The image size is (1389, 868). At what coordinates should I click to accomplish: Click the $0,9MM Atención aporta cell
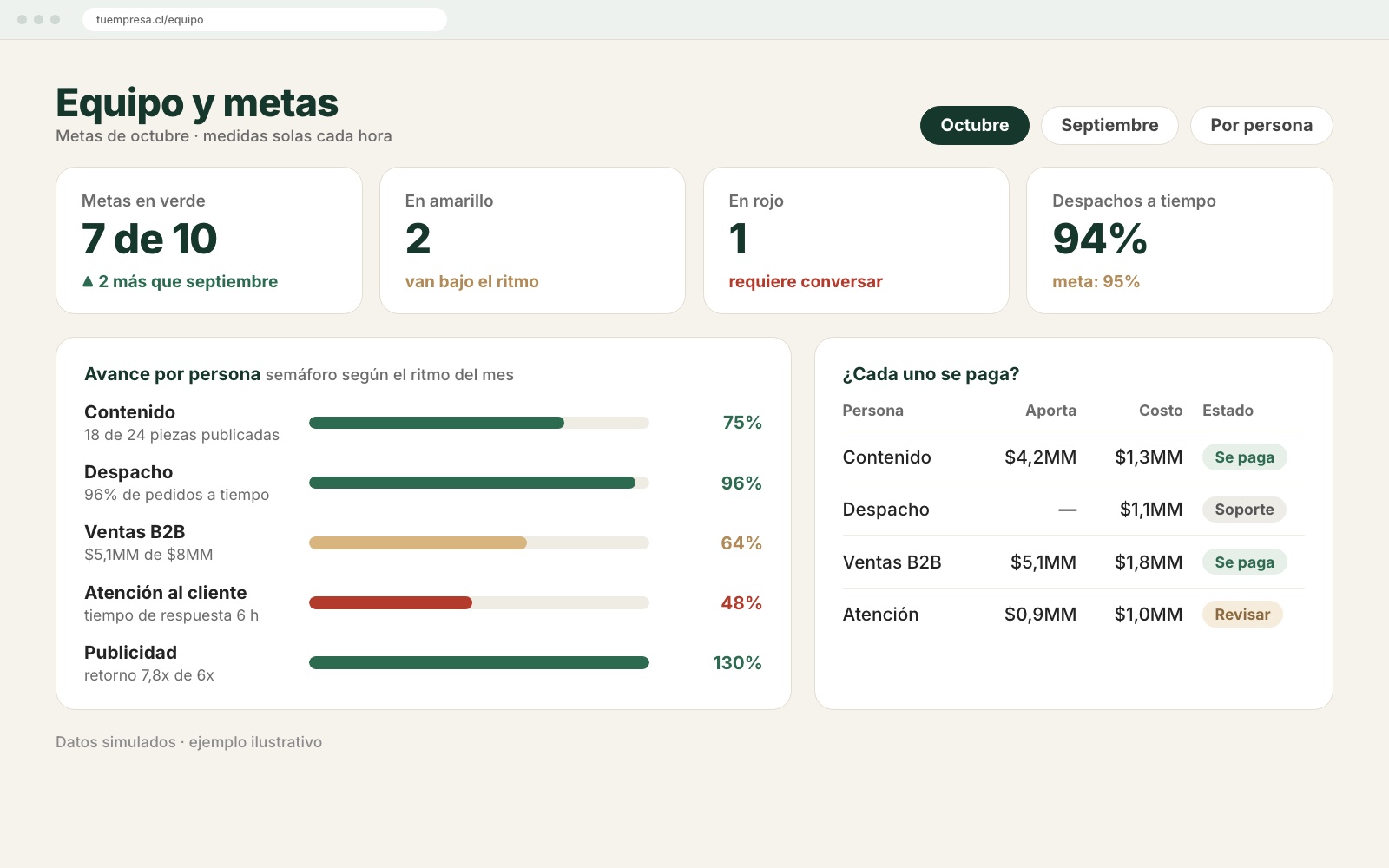tap(1040, 615)
